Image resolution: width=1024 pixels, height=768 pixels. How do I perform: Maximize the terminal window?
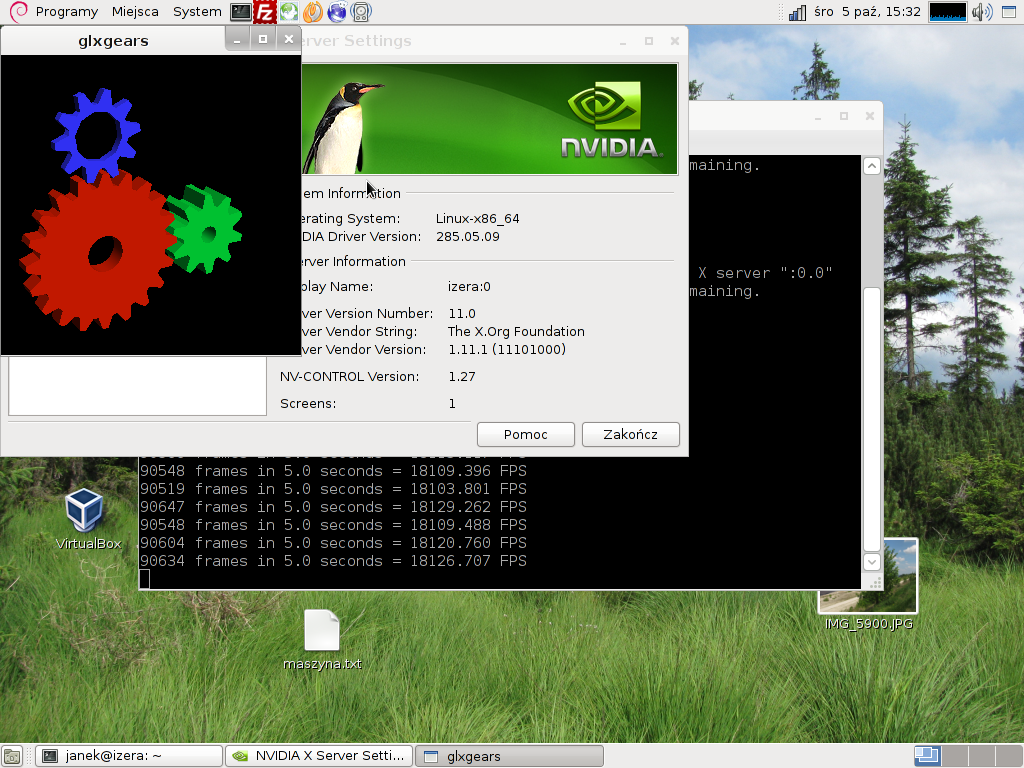(844, 116)
